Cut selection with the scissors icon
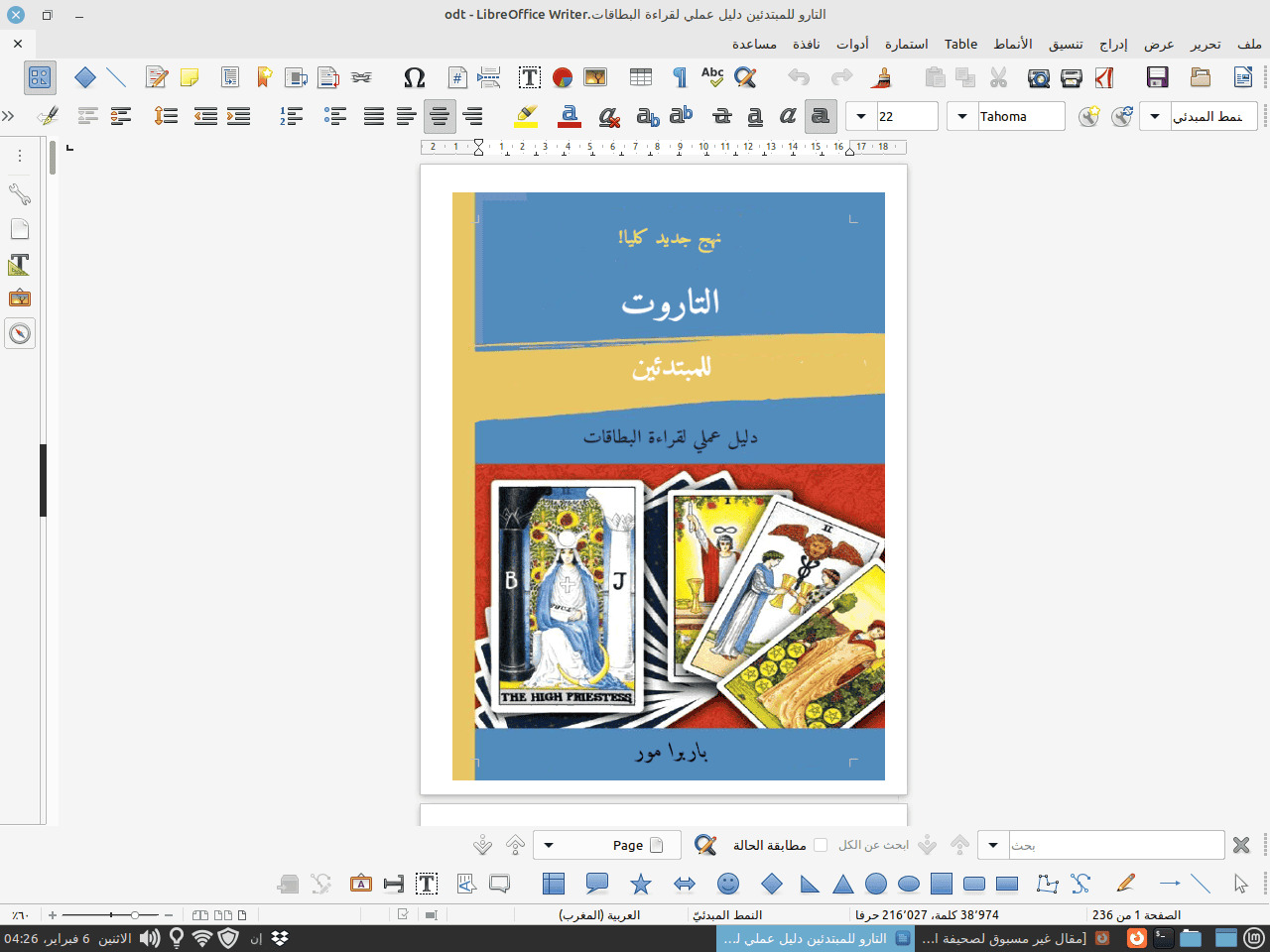This screenshot has height=952, width=1270. (x=998, y=77)
